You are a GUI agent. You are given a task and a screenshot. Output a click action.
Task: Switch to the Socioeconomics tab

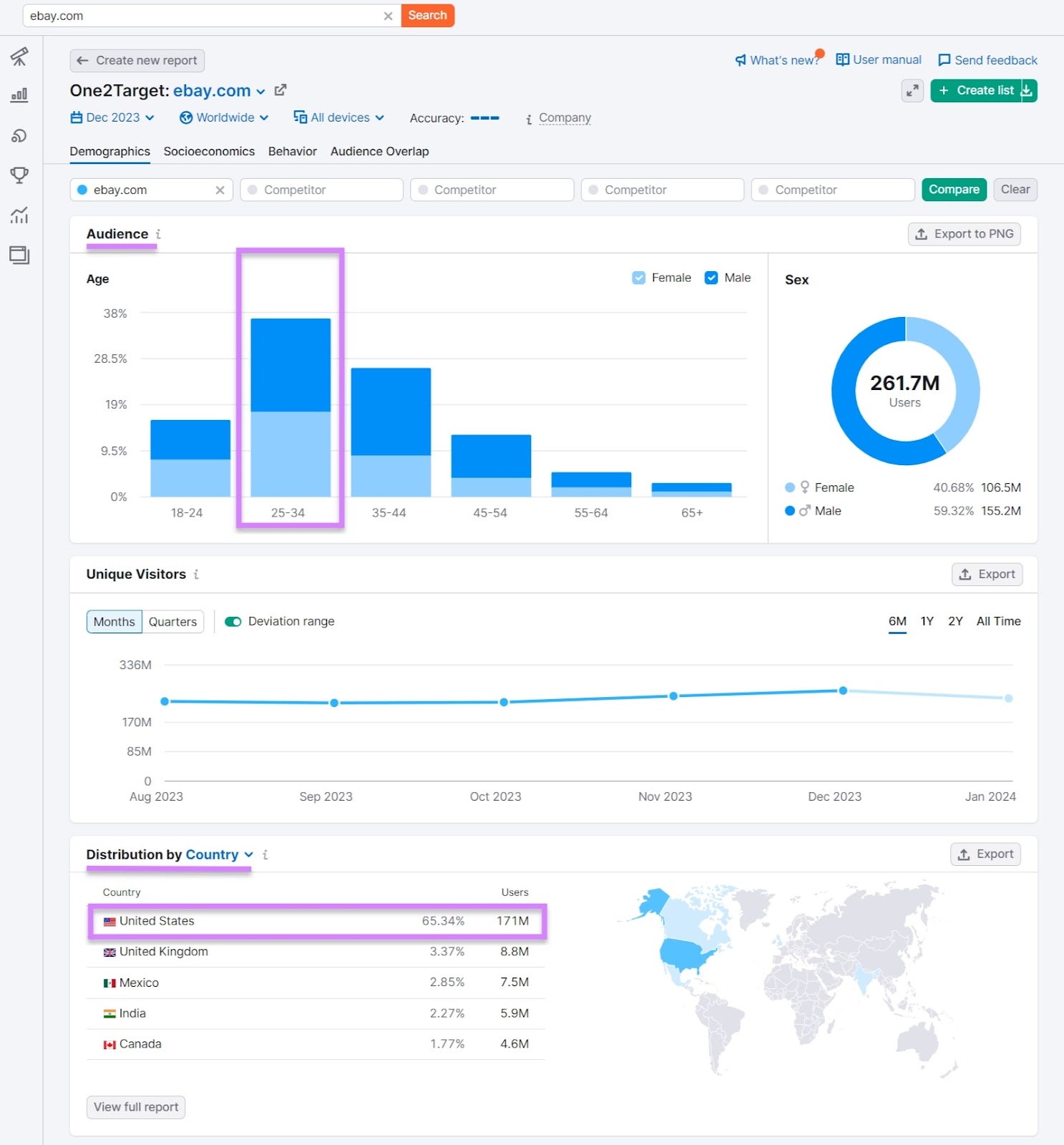209,152
